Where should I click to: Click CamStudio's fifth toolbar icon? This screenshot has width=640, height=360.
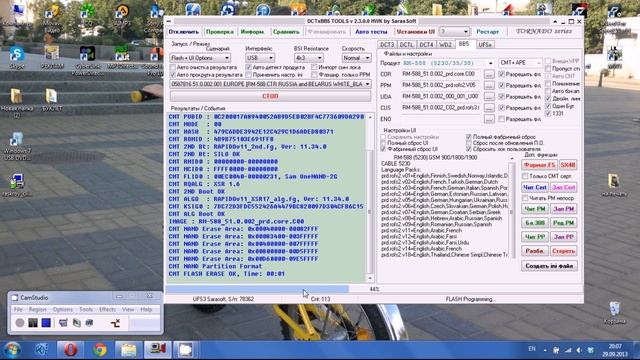pos(76,323)
